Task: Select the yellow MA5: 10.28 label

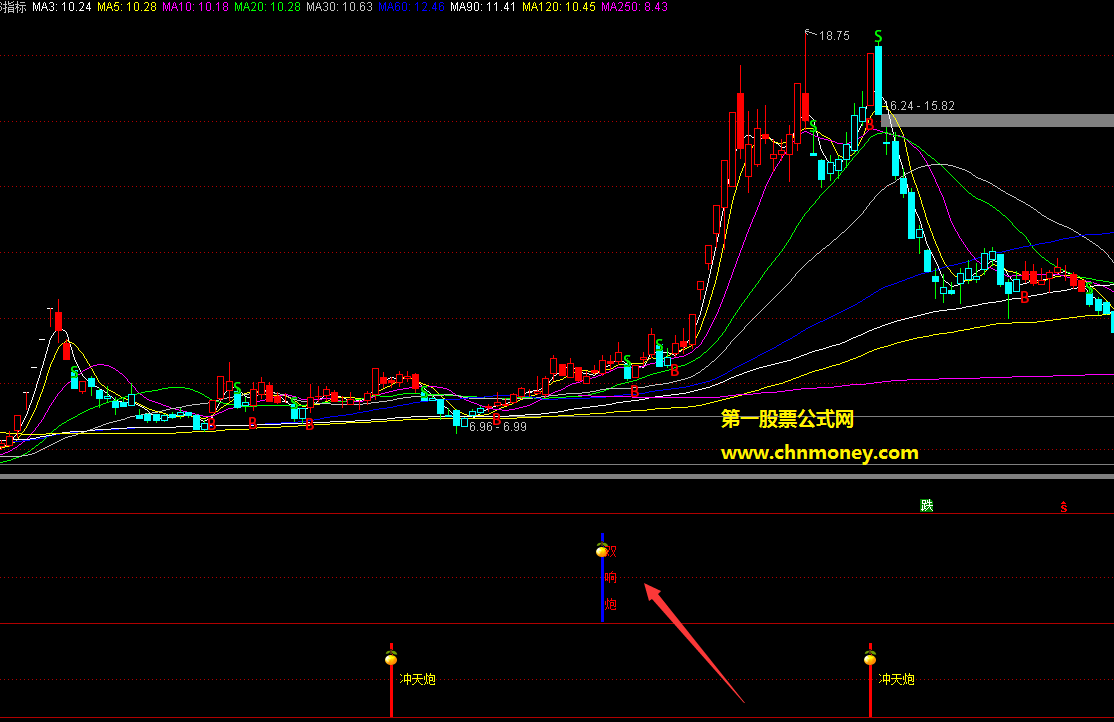Action: click(127, 7)
